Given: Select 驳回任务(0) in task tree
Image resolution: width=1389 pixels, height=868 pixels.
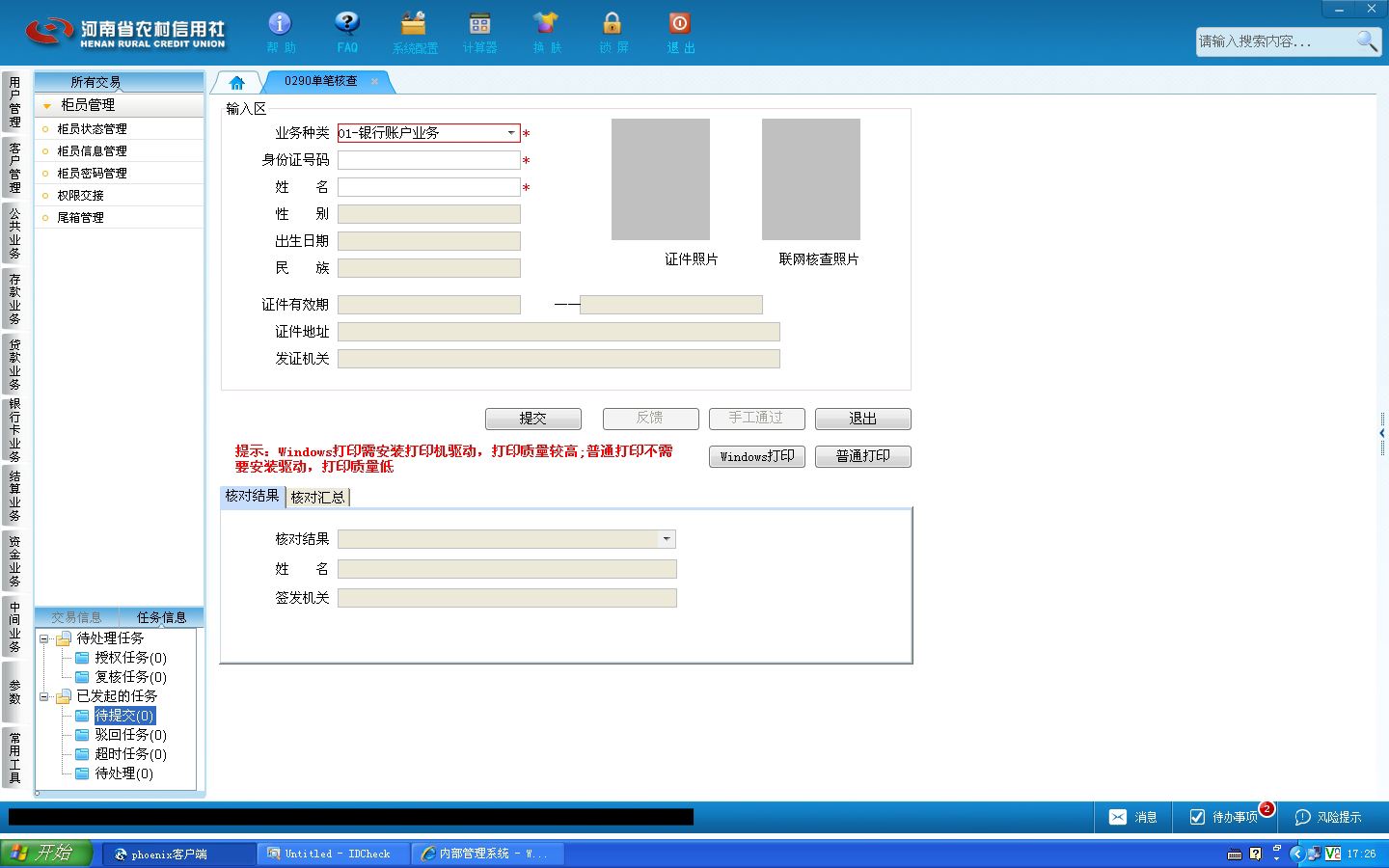Looking at the screenshot, I should coord(130,735).
